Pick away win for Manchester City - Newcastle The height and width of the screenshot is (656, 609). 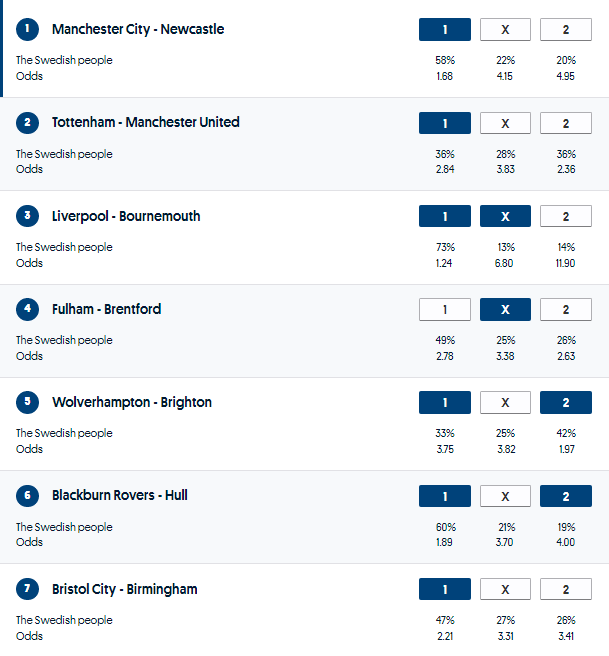pos(565,30)
